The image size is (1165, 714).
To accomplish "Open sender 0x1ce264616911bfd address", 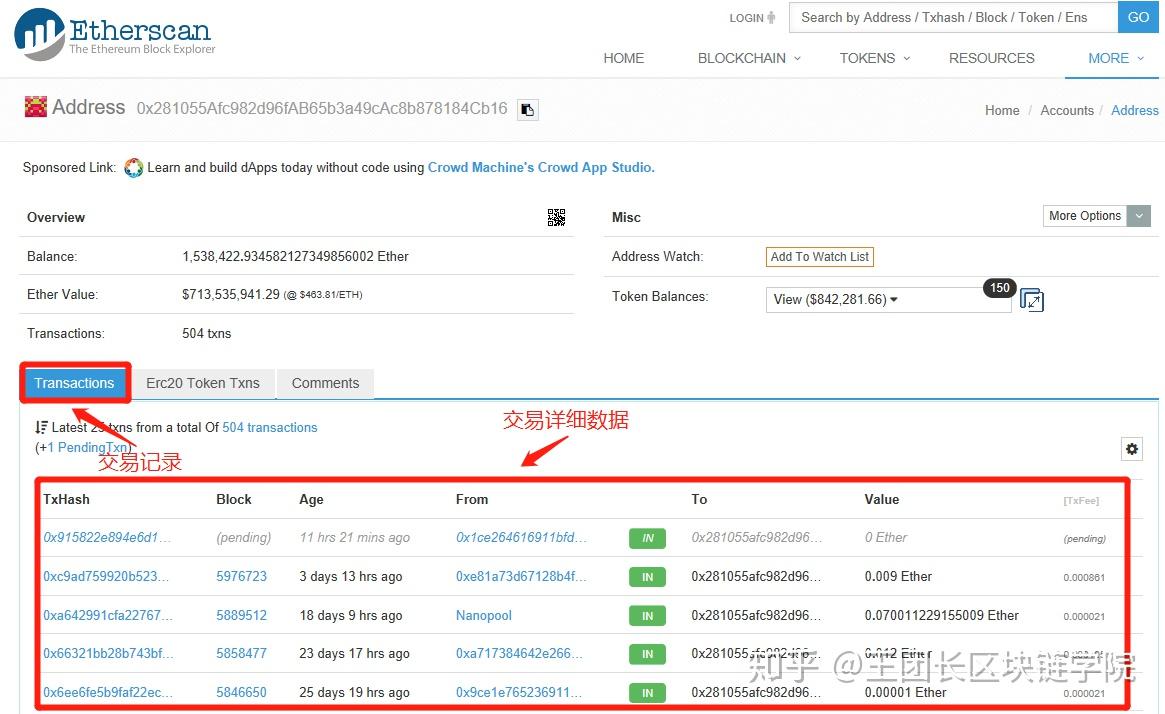I will (522, 537).
